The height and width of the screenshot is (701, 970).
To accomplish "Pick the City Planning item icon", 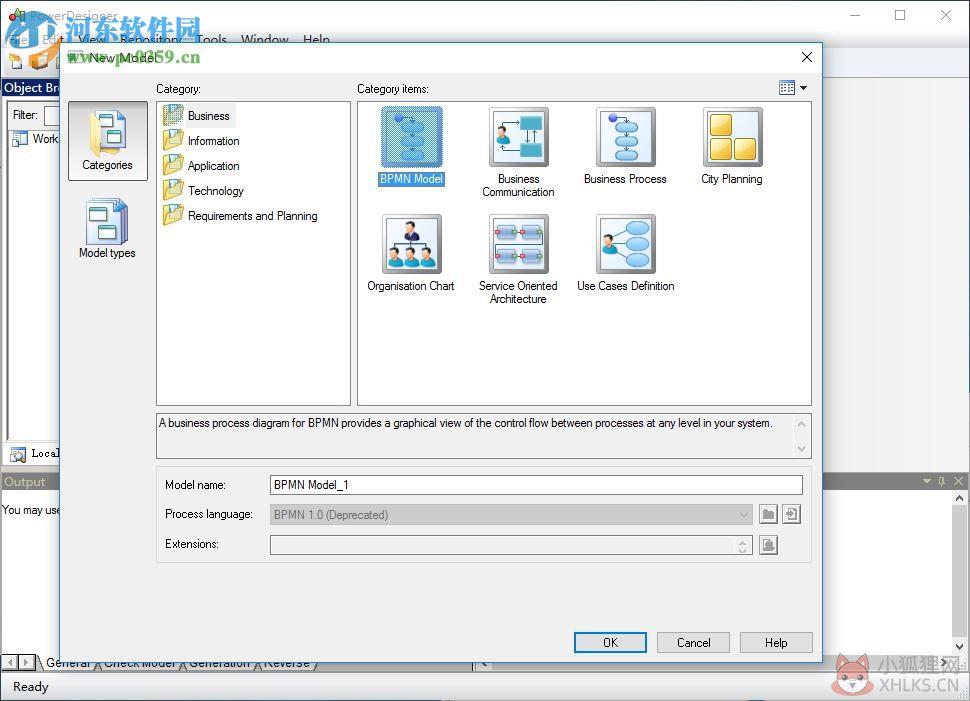I will (732, 137).
